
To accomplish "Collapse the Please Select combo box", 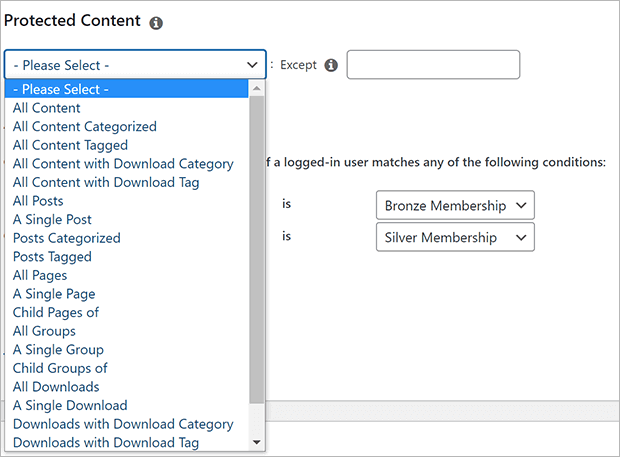I will point(135,64).
